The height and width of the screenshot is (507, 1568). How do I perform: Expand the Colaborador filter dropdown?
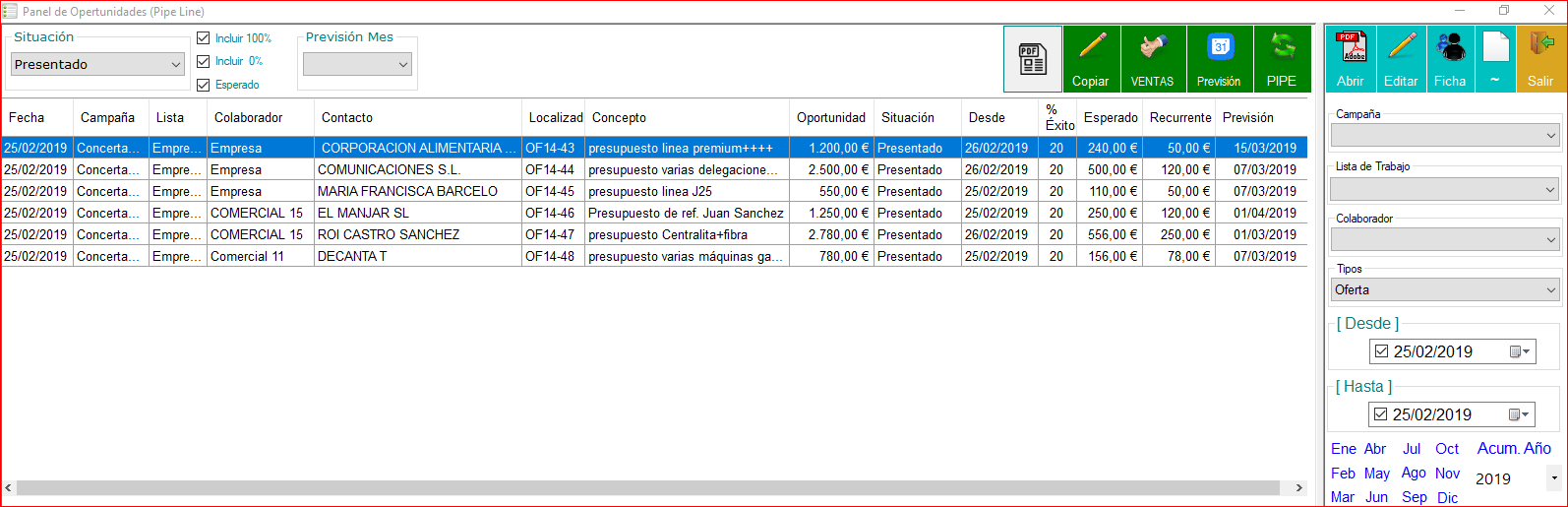(x=1444, y=239)
